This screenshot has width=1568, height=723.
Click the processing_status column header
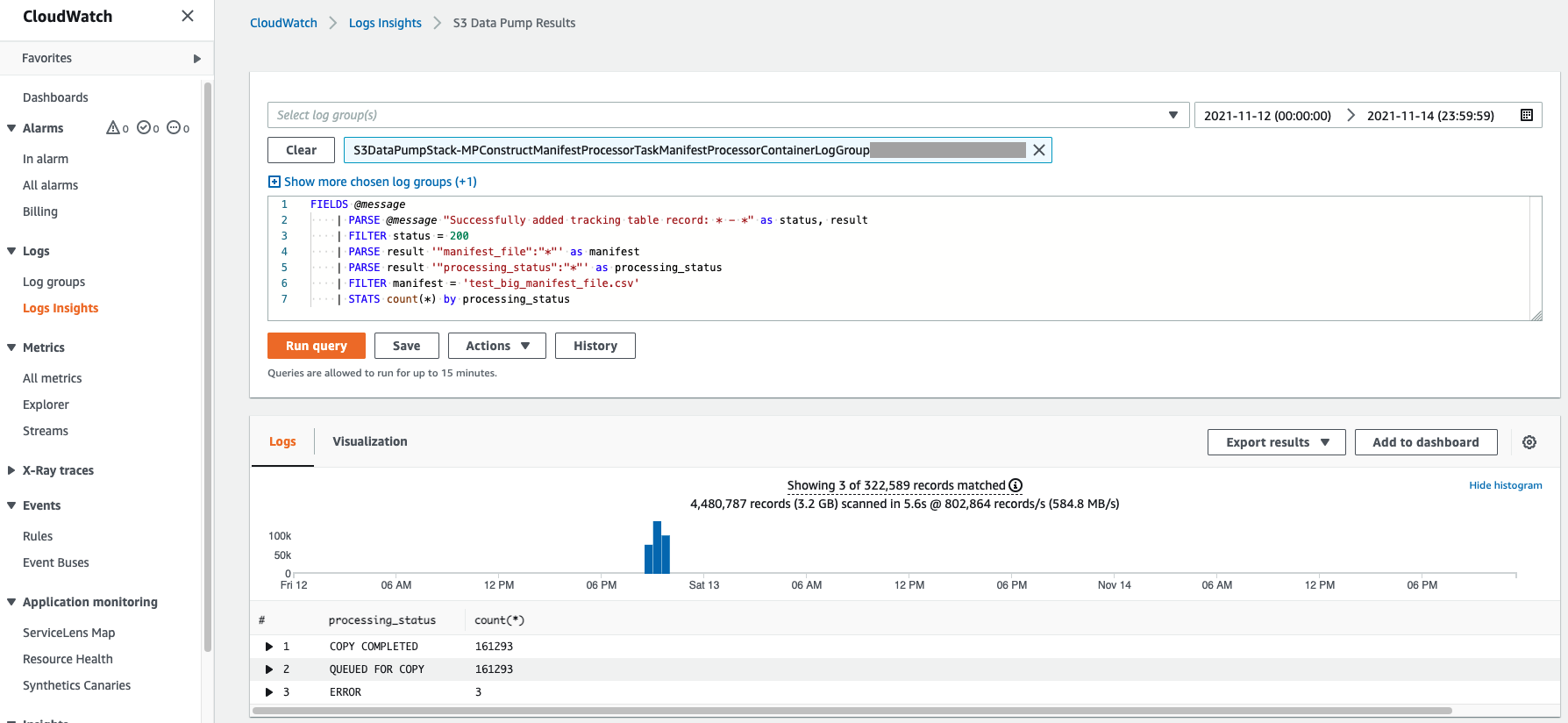(382, 620)
